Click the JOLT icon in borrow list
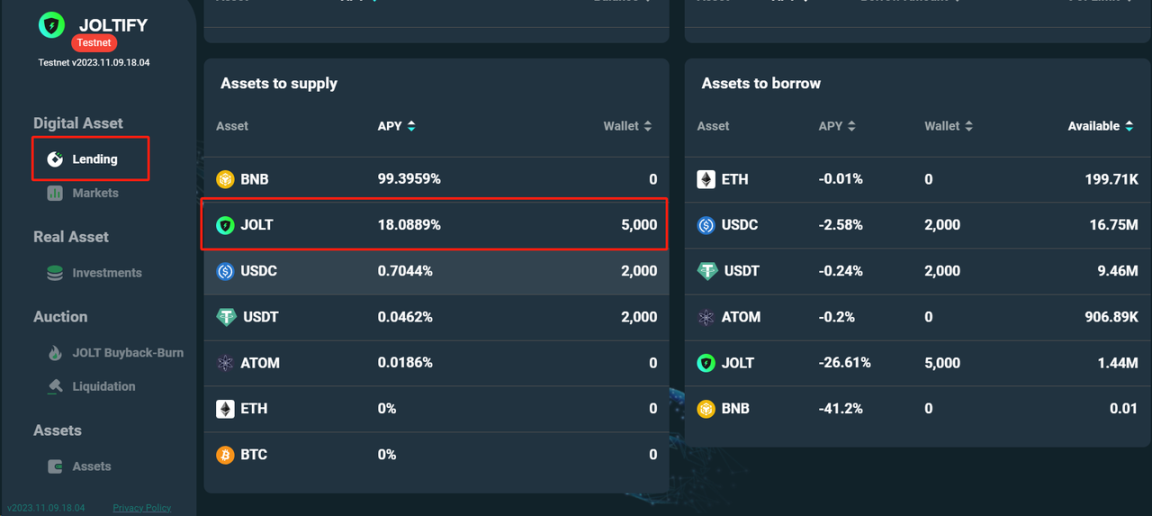 point(706,363)
